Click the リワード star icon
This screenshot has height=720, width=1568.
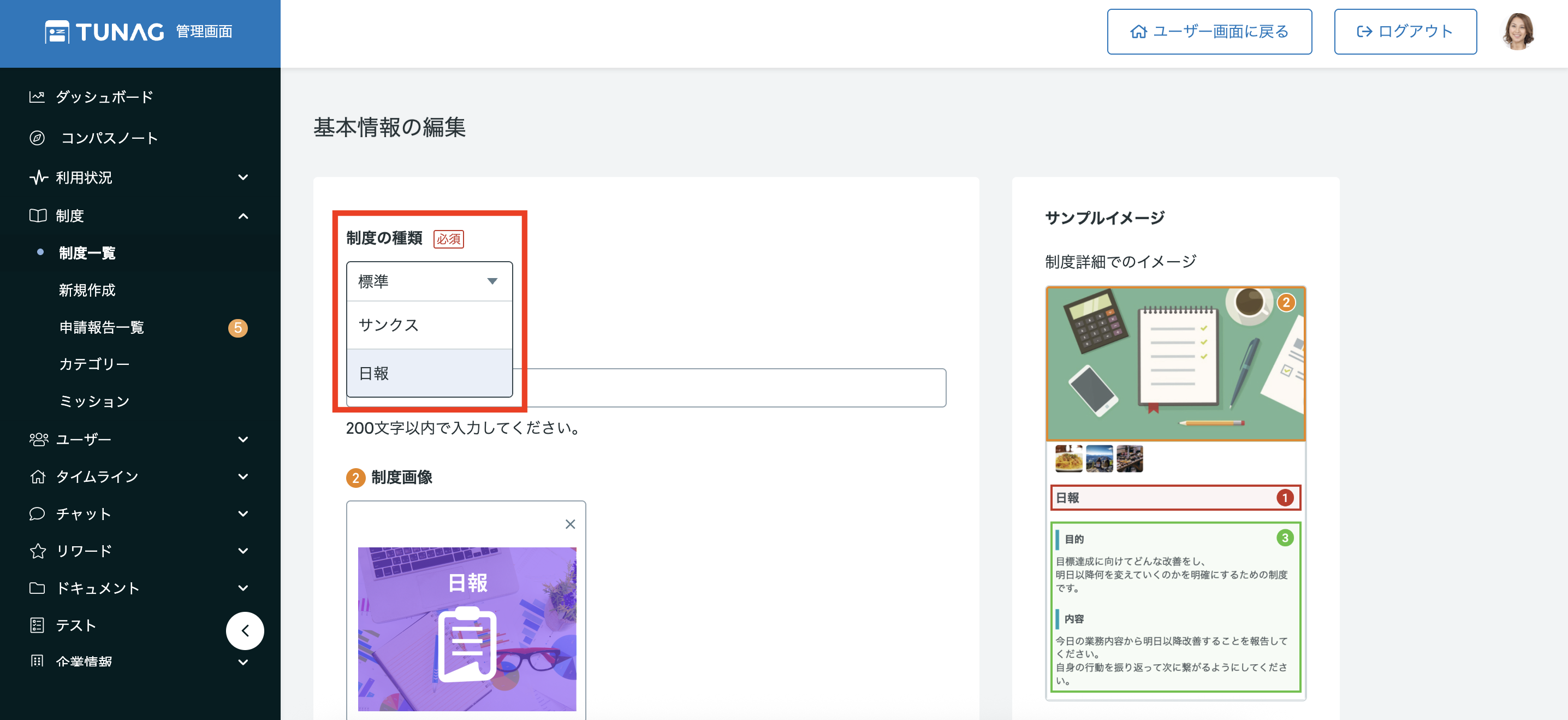[x=38, y=551]
